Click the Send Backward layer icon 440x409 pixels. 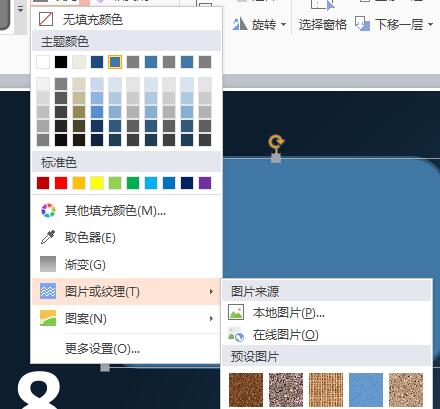(x=362, y=24)
